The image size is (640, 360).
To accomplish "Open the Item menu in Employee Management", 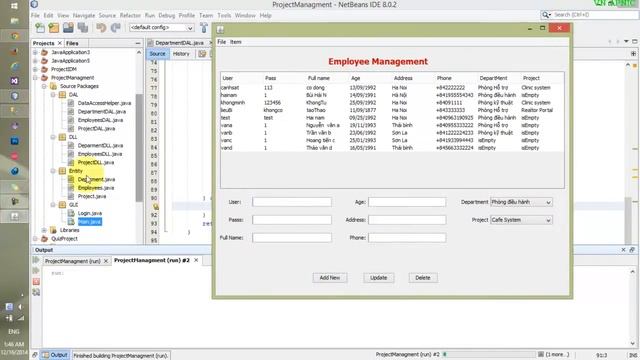I will pos(236,42).
